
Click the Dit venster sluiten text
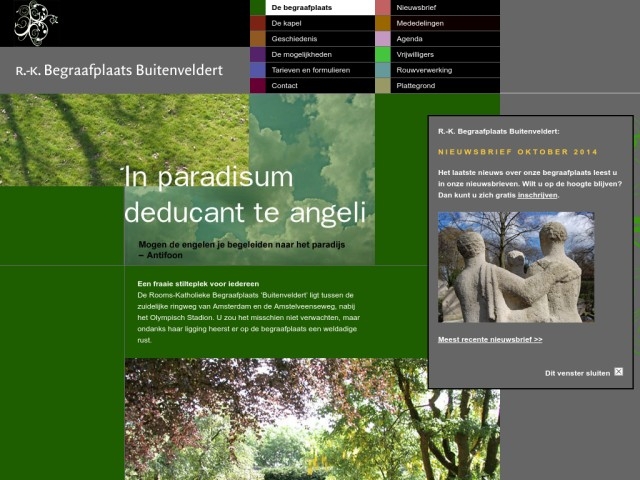click(x=577, y=373)
